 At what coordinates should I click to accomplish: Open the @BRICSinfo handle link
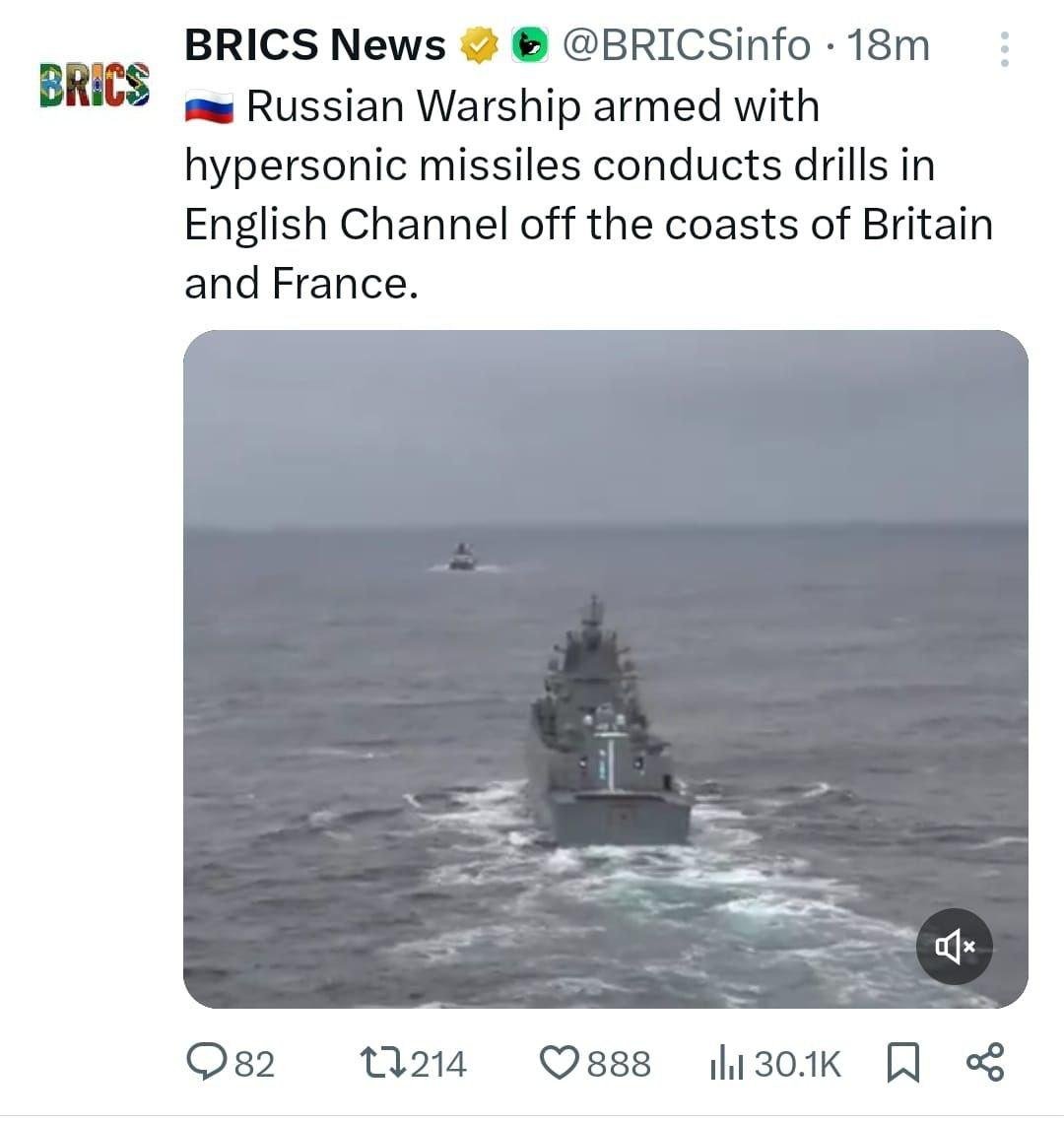click(x=686, y=45)
